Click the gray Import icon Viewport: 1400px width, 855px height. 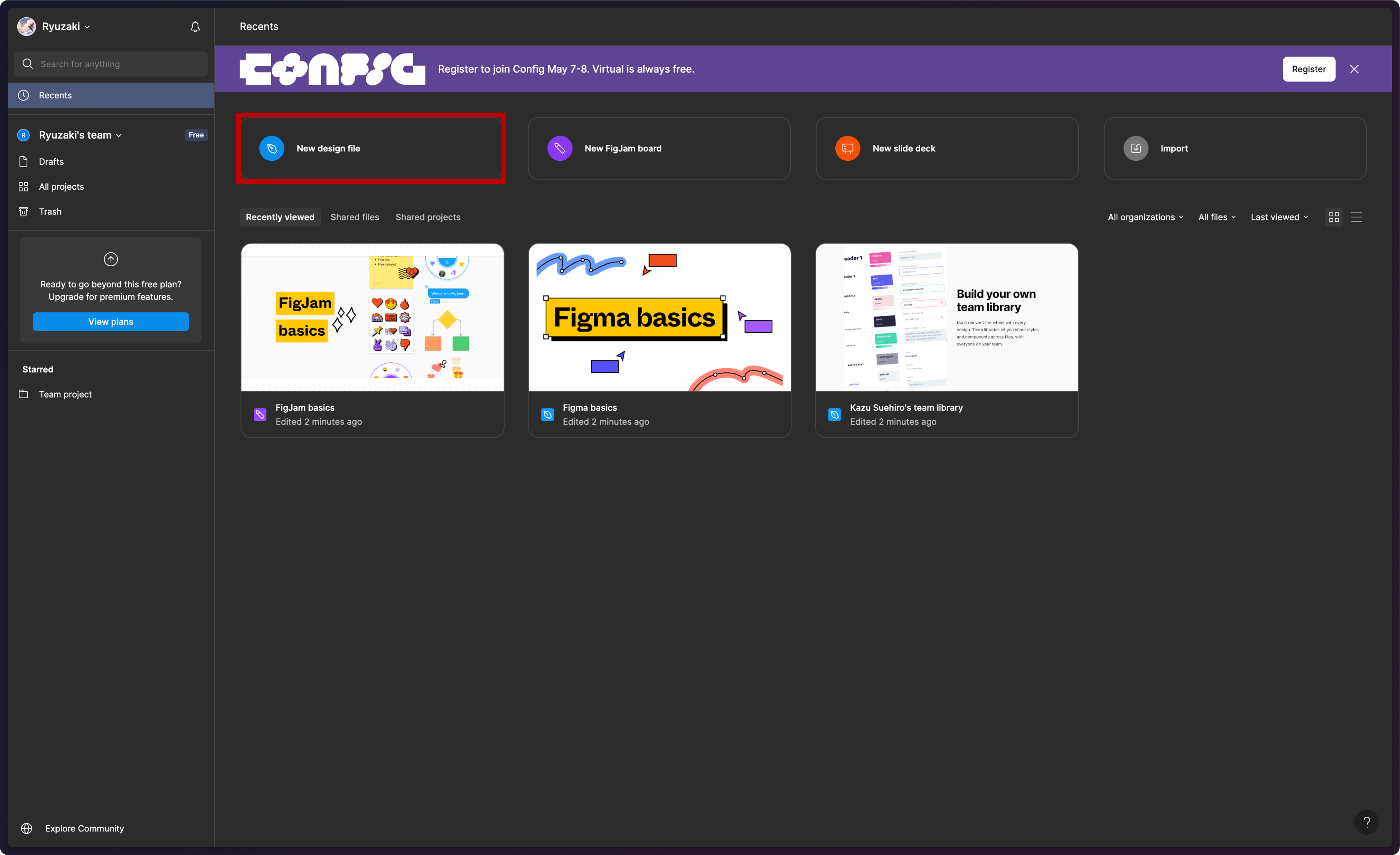pyautogui.click(x=1136, y=148)
